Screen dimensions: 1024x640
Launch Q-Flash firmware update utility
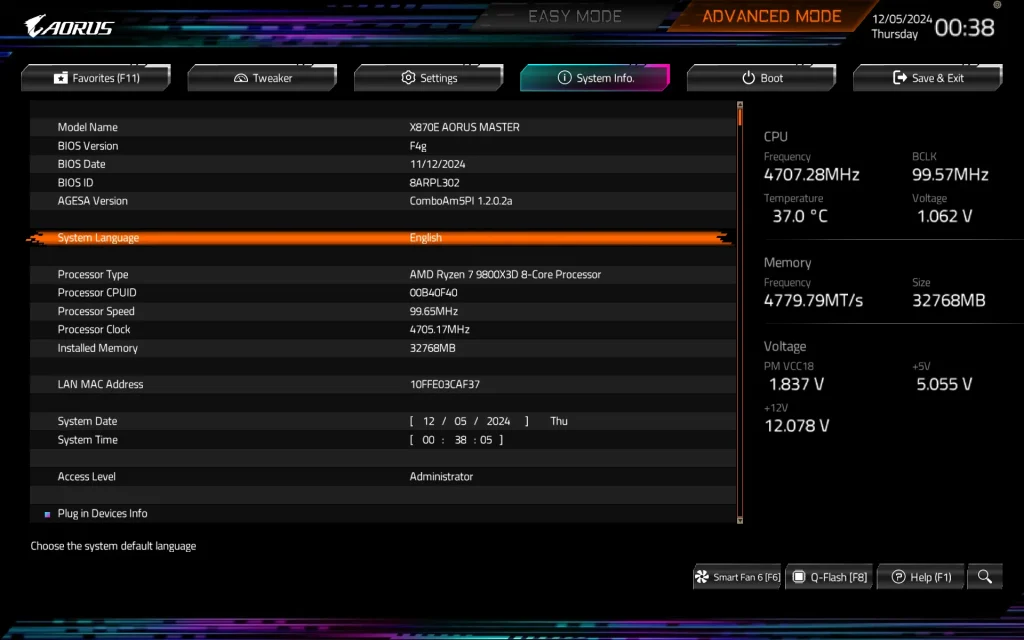coord(829,576)
